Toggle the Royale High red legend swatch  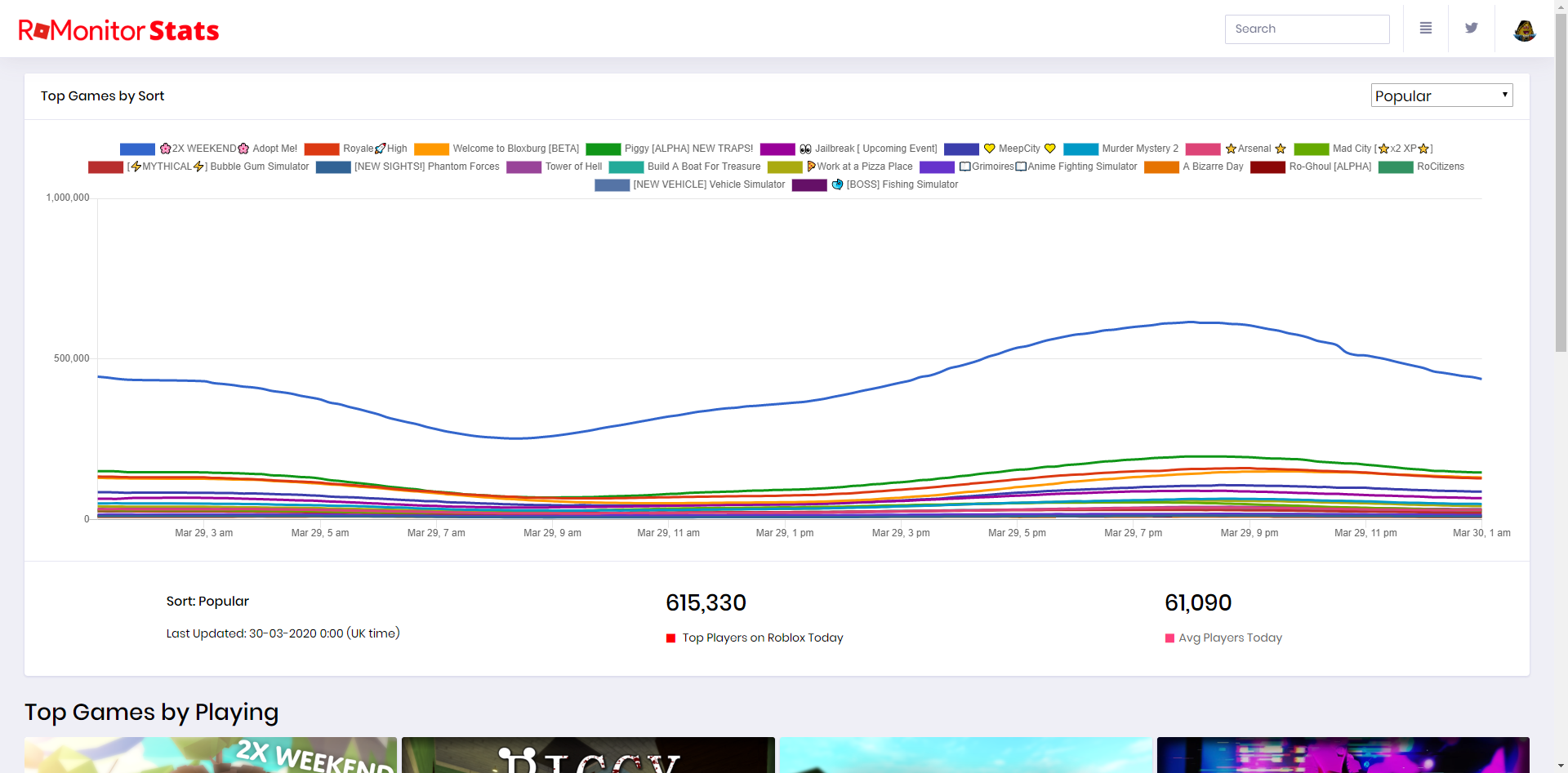pyautogui.click(x=322, y=149)
